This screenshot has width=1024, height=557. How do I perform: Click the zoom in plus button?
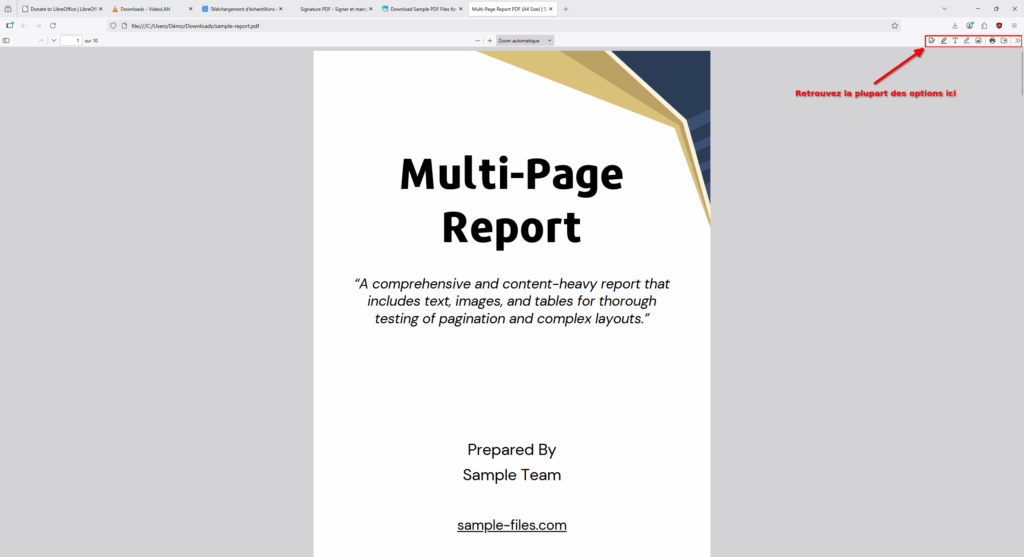[489, 41]
